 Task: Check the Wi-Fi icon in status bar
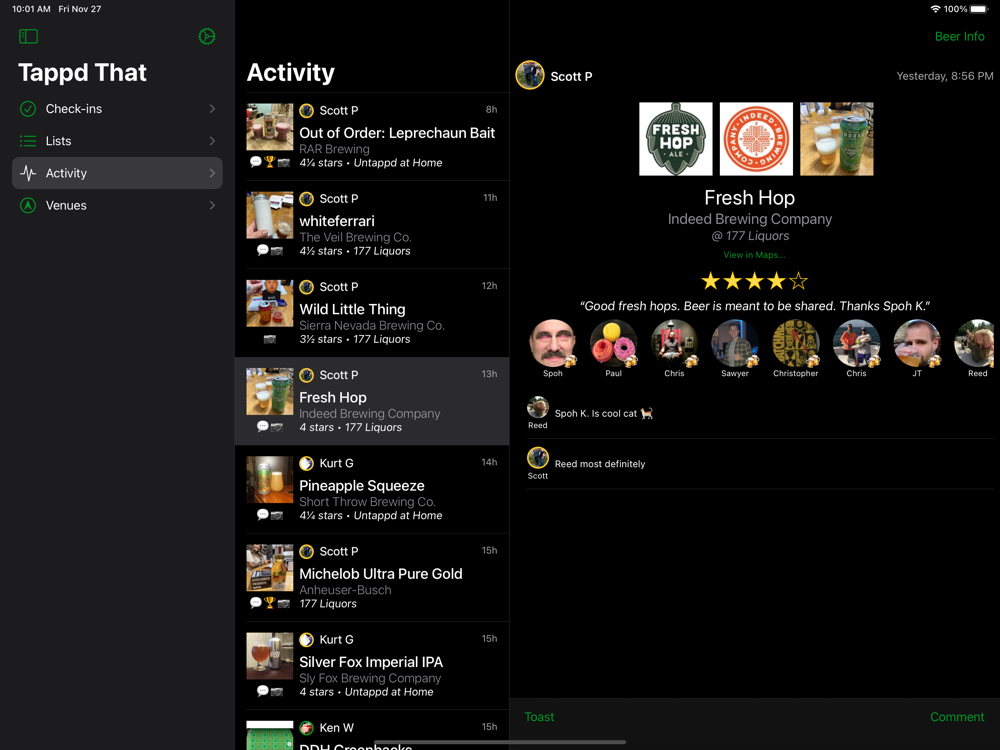click(x=935, y=9)
